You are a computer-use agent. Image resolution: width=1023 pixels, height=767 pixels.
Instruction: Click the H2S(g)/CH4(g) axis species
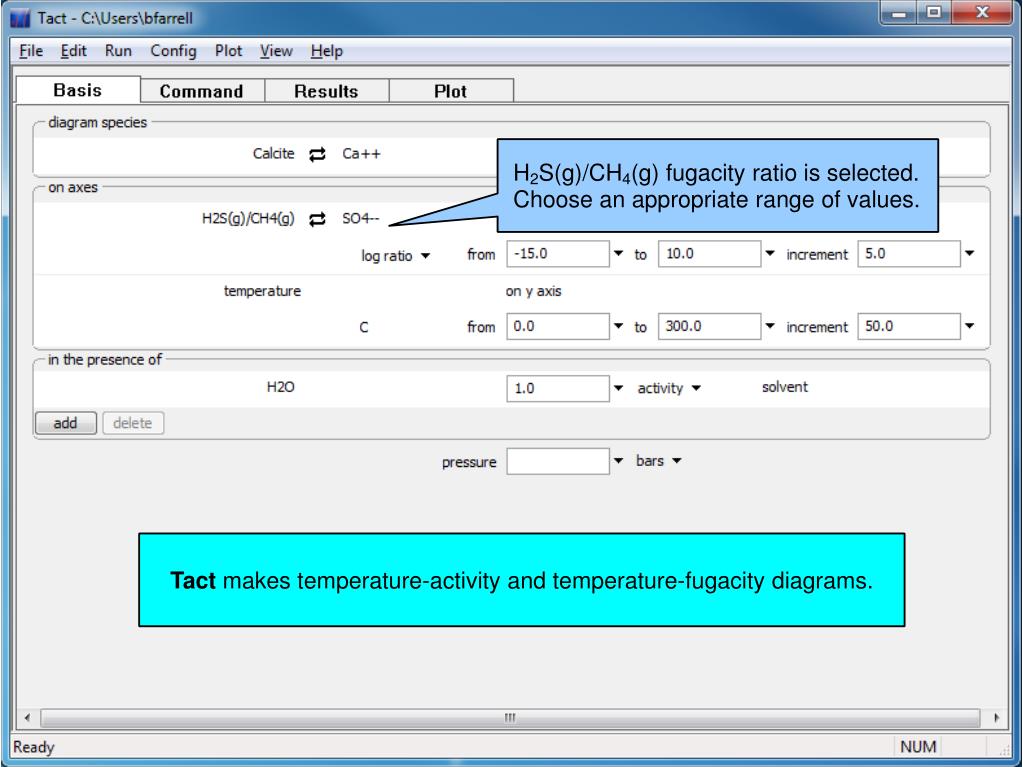point(248,218)
